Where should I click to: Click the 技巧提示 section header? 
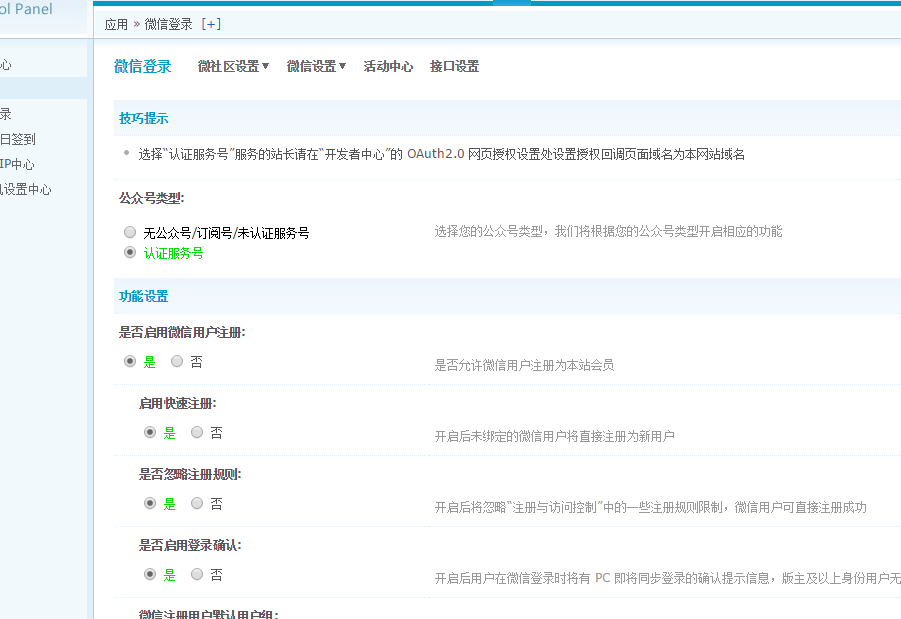144,118
